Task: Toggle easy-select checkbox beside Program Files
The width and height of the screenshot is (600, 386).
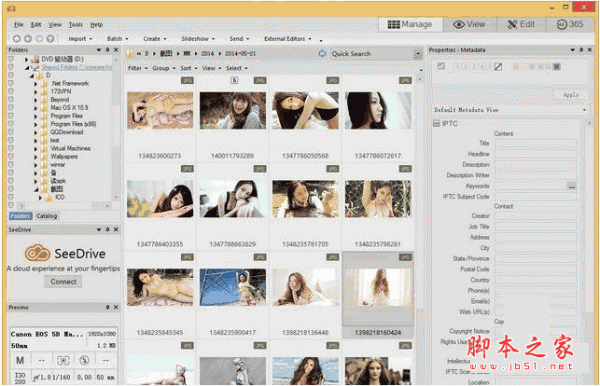Action: coord(11,116)
